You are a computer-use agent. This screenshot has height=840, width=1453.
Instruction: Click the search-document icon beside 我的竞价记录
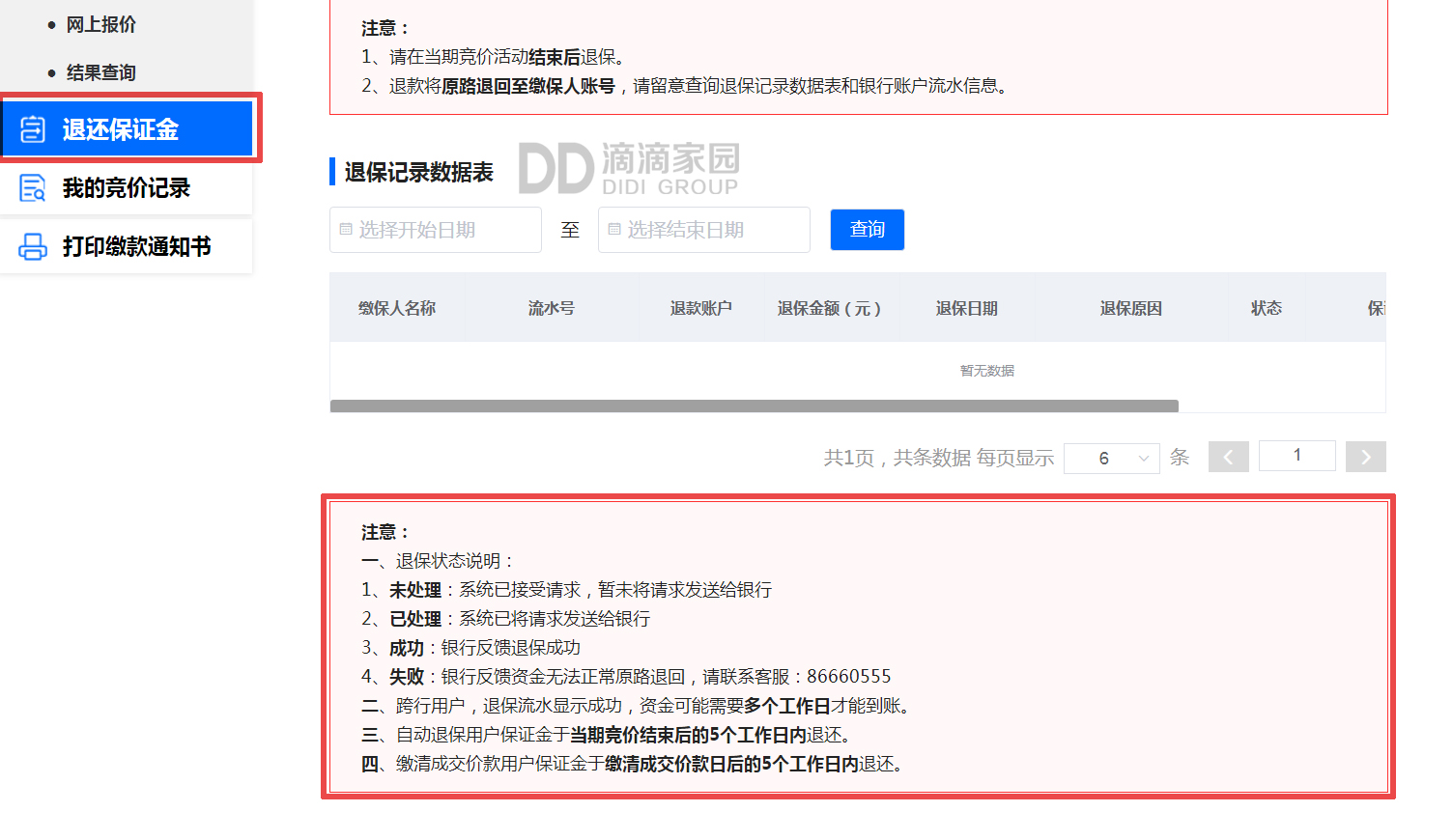(33, 188)
